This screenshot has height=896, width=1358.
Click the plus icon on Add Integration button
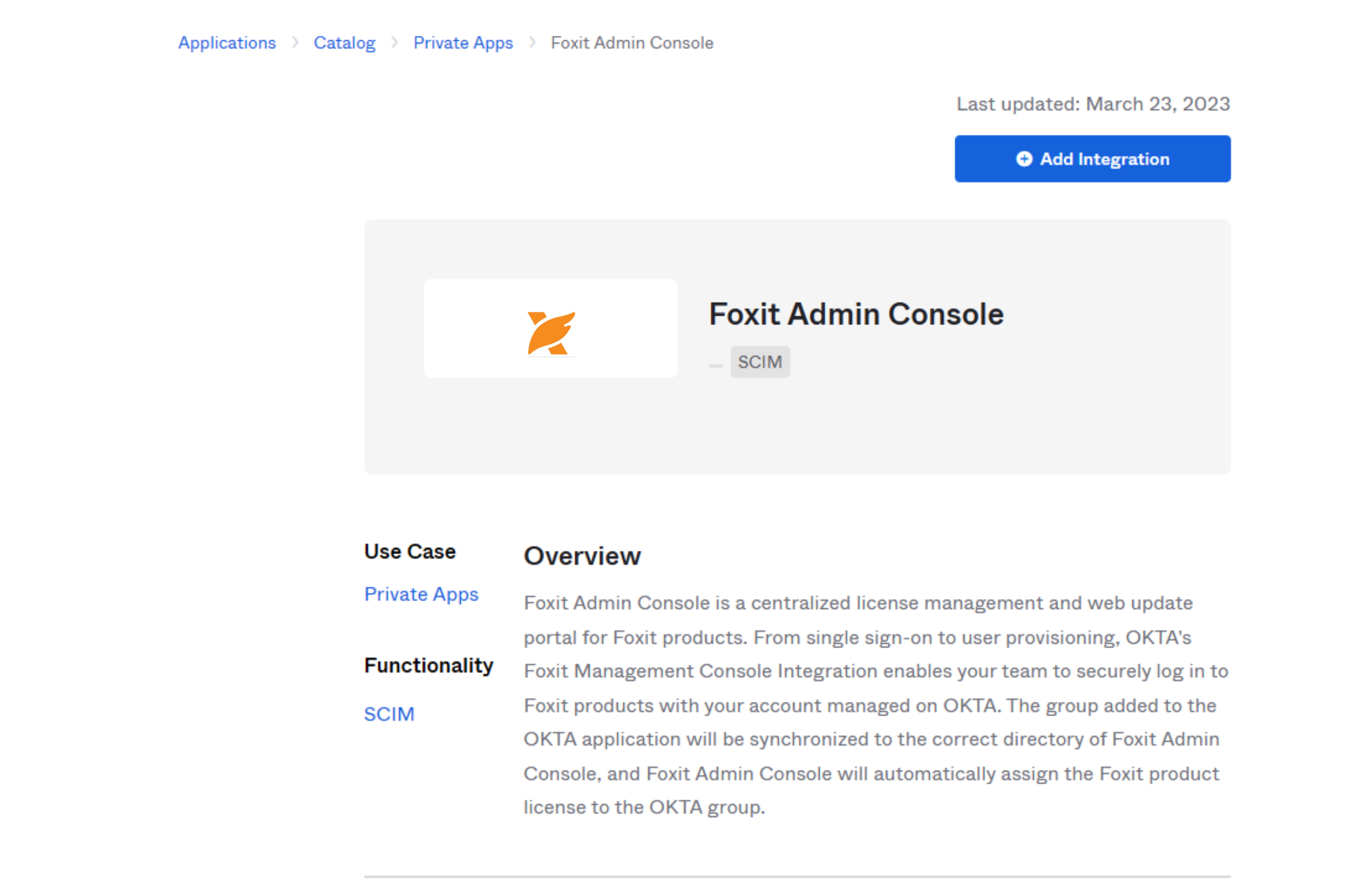[1024, 159]
